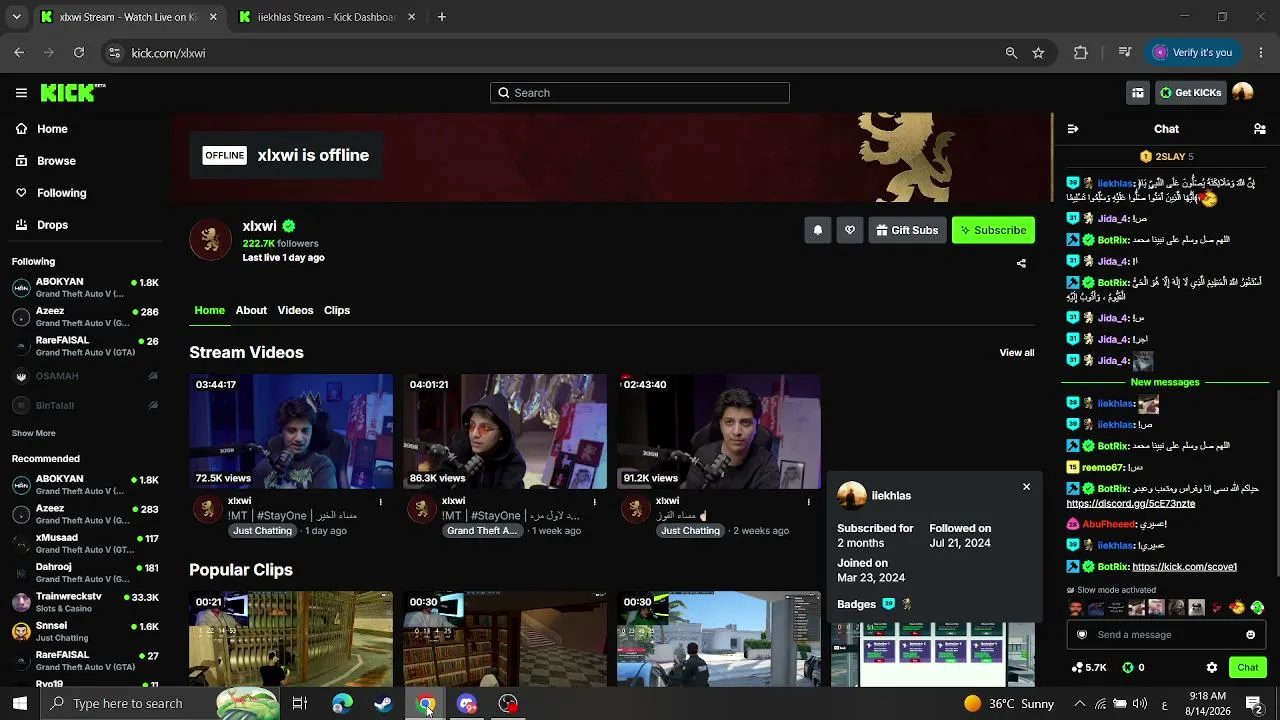Switch to the About tab
This screenshot has height=720, width=1280.
click(x=251, y=310)
